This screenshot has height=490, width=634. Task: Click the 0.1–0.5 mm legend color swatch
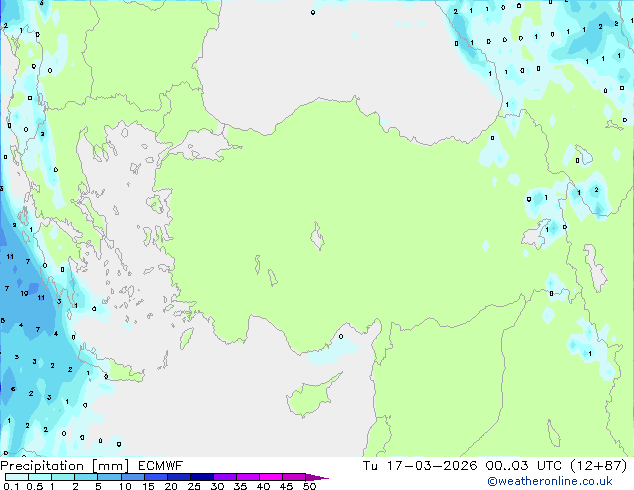pos(17,477)
